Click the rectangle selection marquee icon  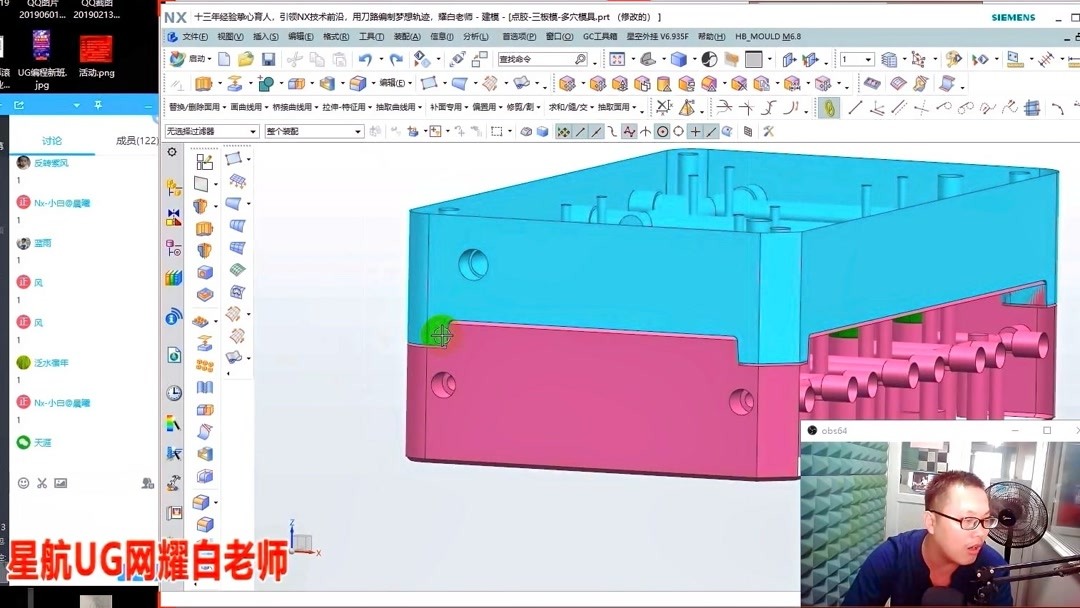pyautogui.click(x=497, y=131)
